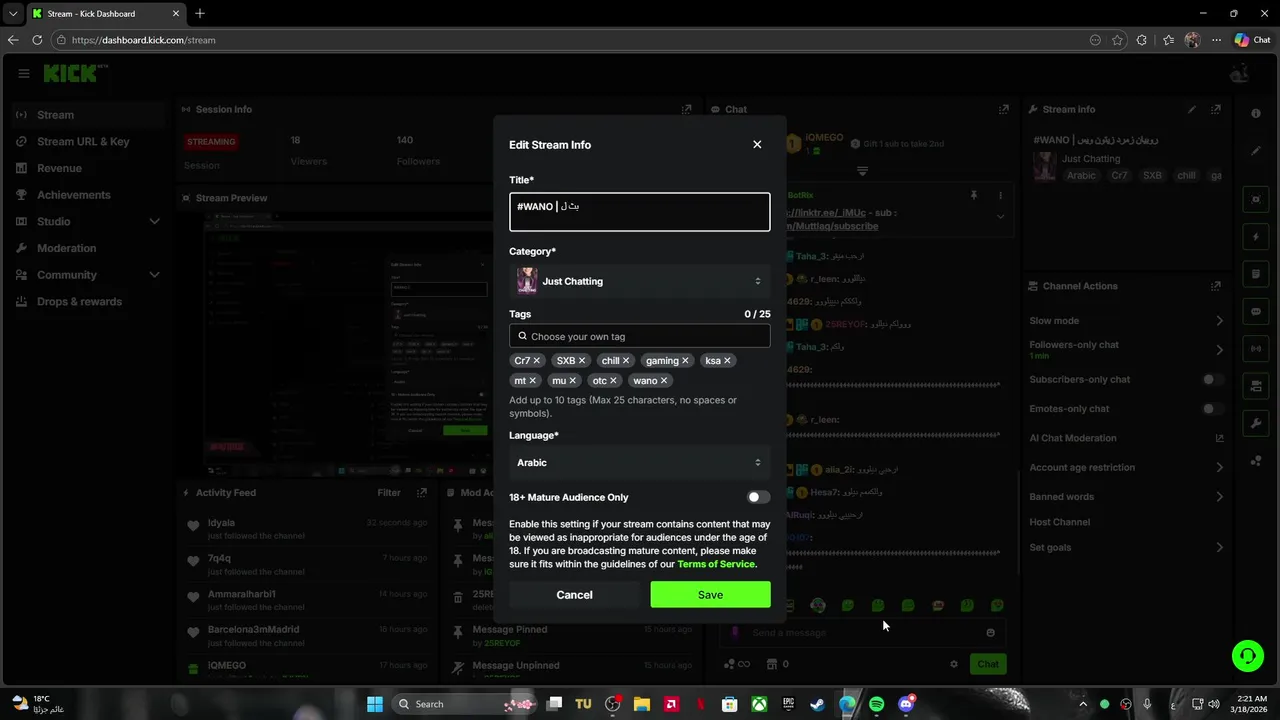Click the chat bubble icon in right rail
This screenshot has width=1280, height=720.
click(1256, 311)
